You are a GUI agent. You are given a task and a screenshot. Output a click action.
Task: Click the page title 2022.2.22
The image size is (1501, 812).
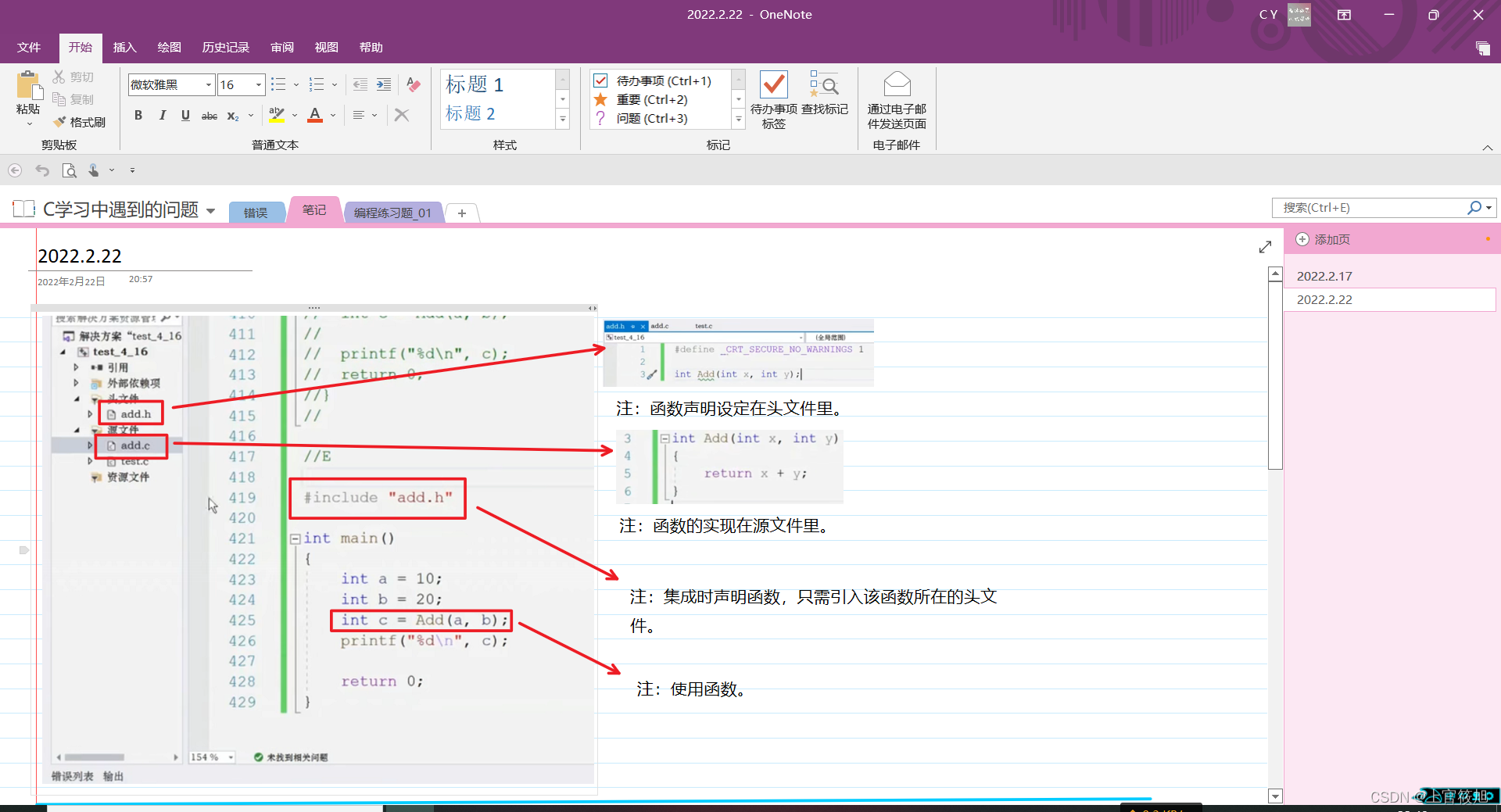(x=80, y=256)
